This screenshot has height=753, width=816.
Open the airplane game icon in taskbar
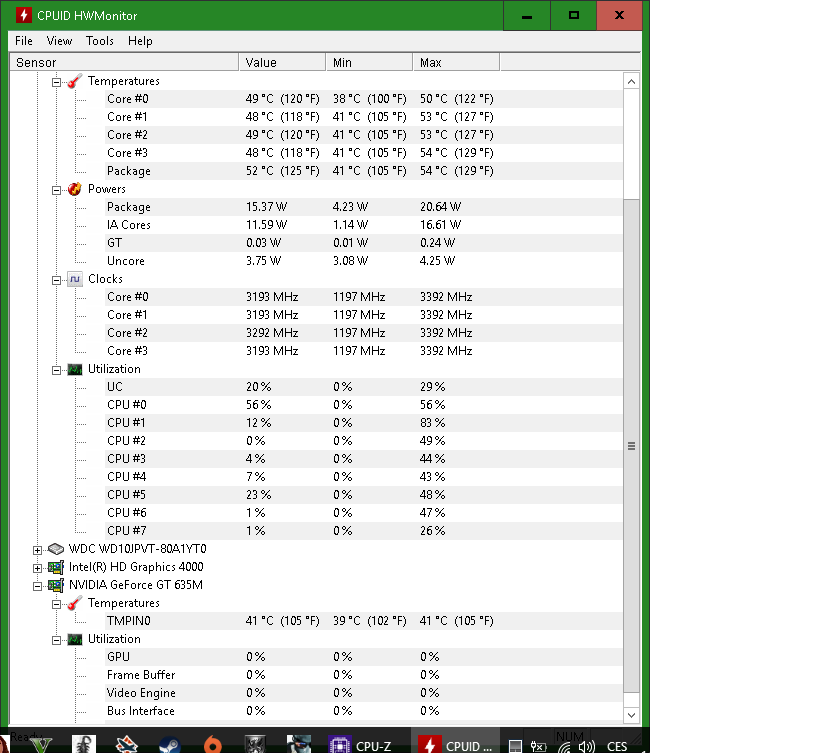pos(126,744)
